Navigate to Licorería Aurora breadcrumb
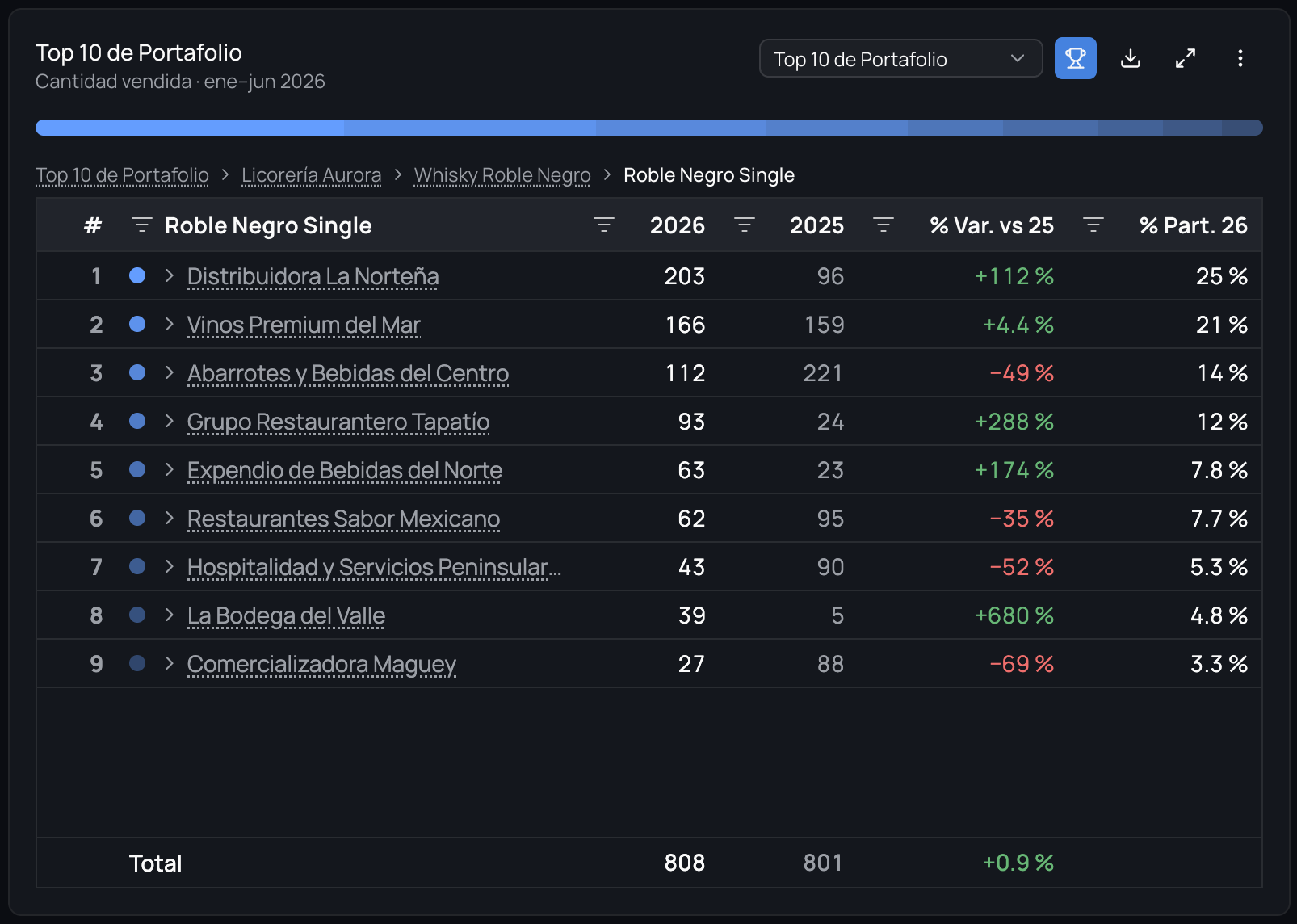The image size is (1297, 924). pos(311,175)
